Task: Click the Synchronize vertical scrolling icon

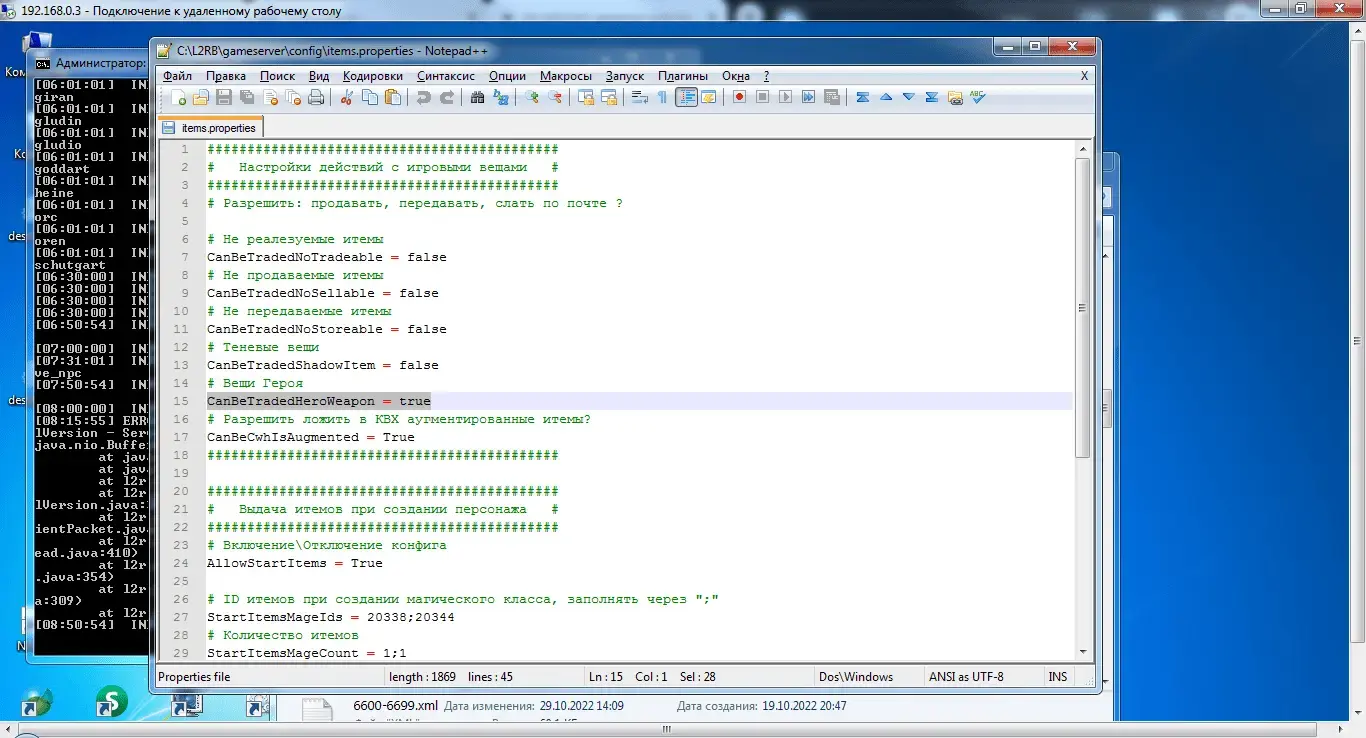Action: [584, 97]
